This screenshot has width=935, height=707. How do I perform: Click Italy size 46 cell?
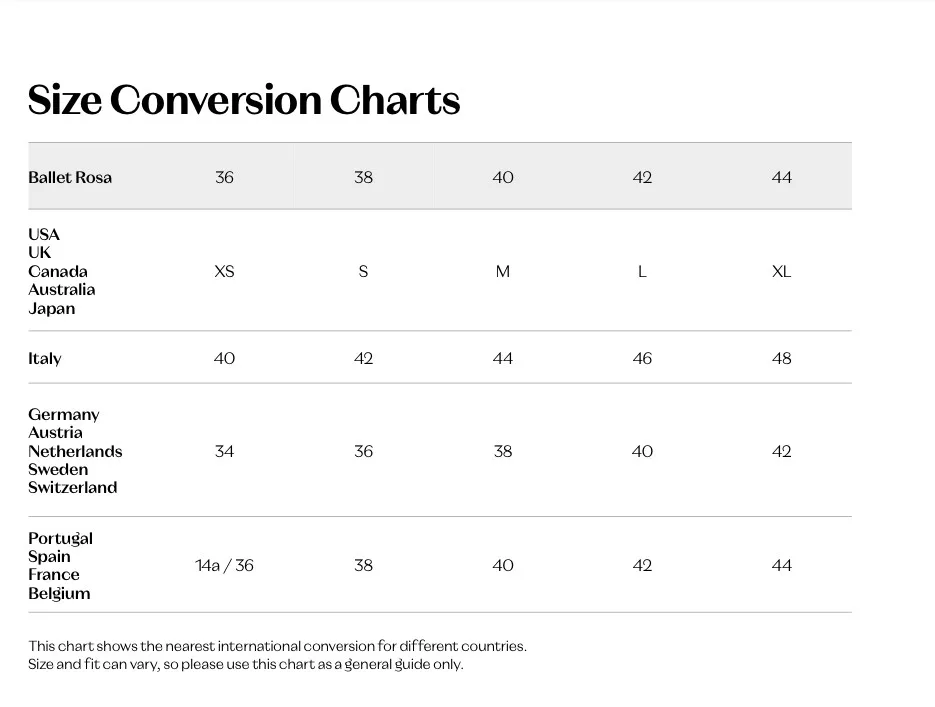point(642,358)
